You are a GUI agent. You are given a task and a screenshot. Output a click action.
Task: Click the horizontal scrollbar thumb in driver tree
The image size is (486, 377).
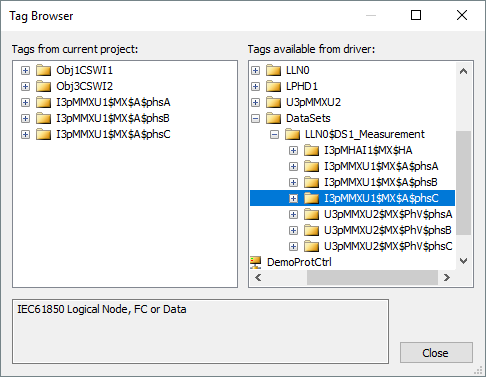point(372,277)
